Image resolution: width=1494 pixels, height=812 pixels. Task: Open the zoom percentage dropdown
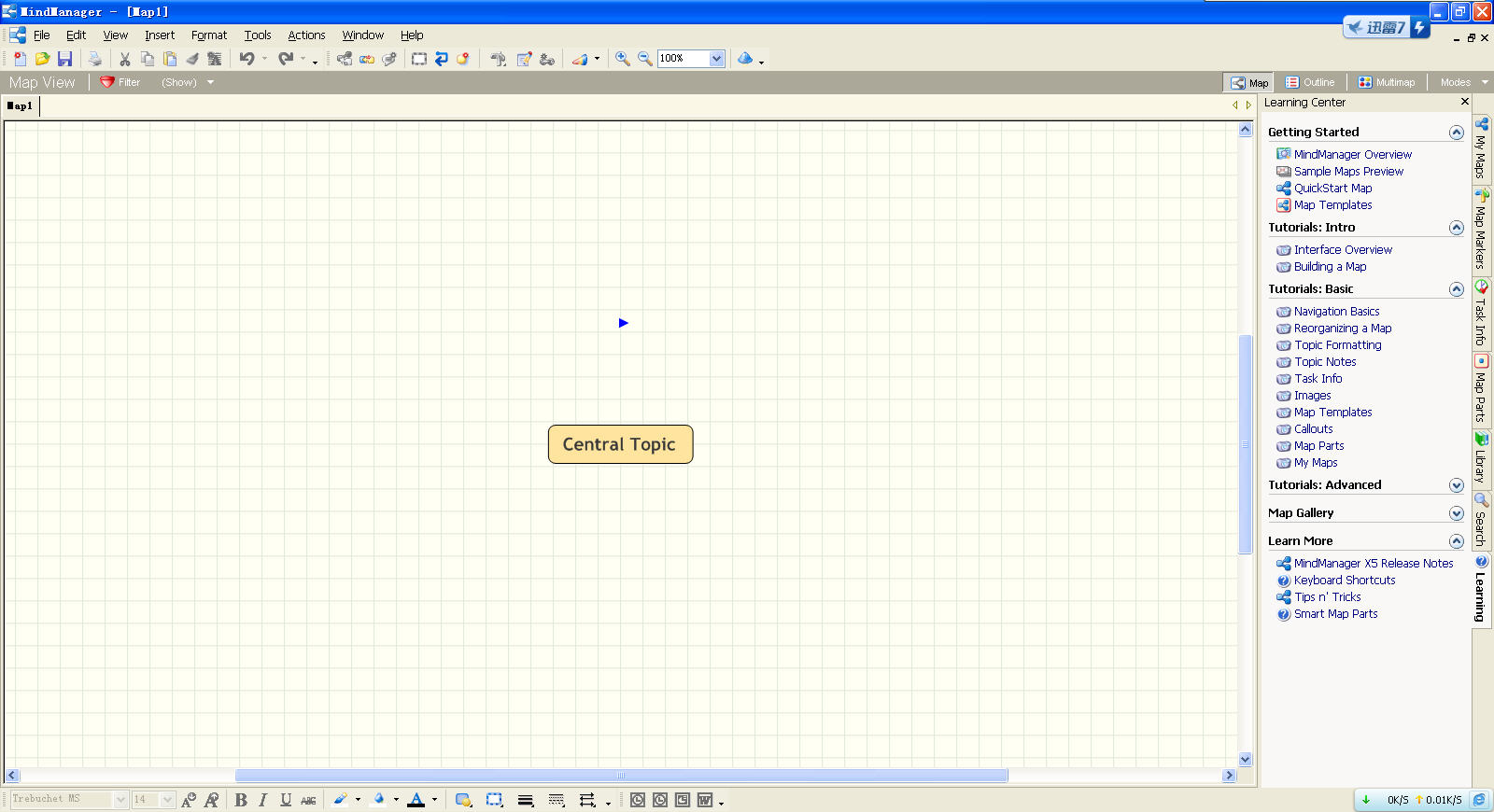[716, 59]
